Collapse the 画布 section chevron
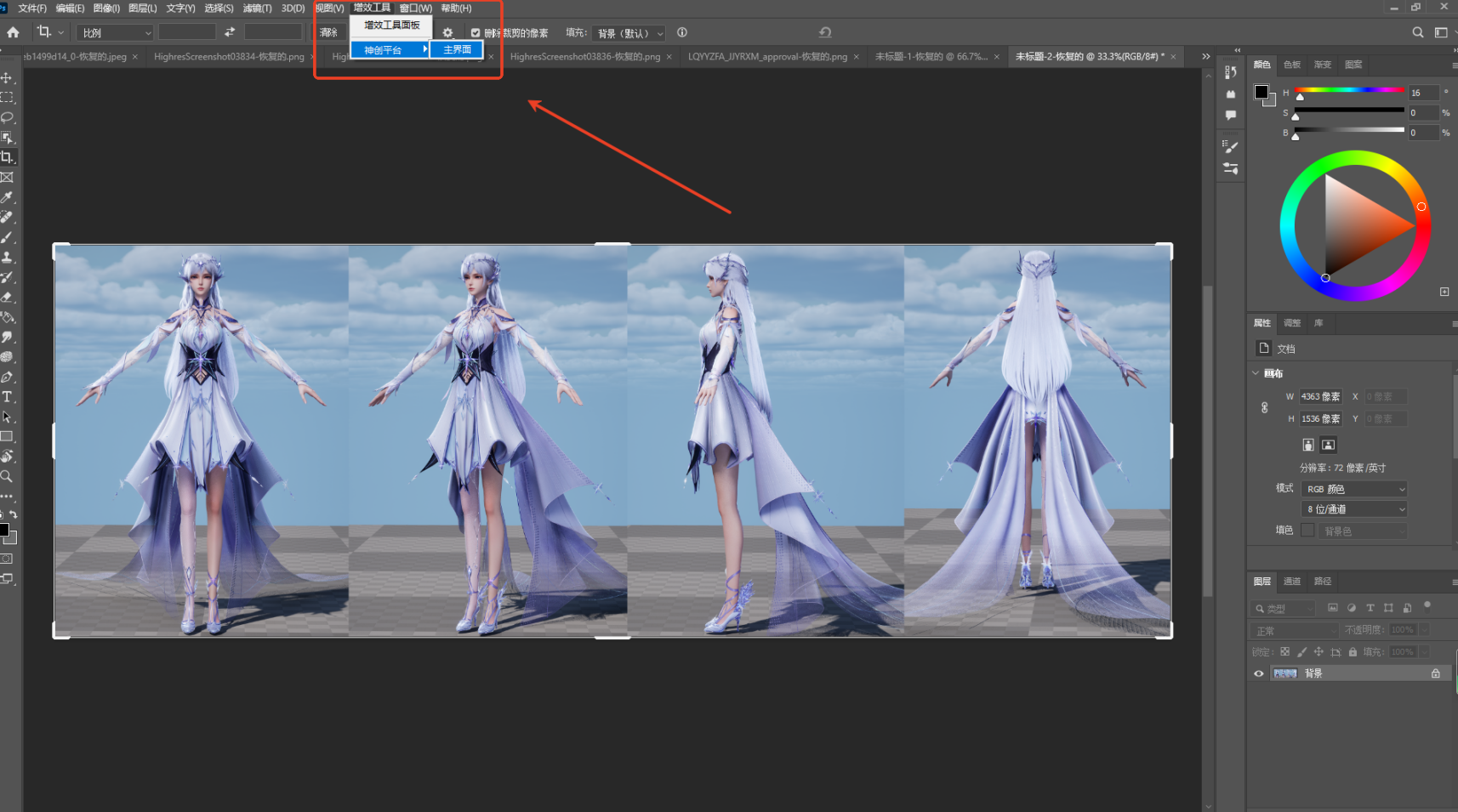Viewport: 1458px width, 812px height. (x=1256, y=373)
